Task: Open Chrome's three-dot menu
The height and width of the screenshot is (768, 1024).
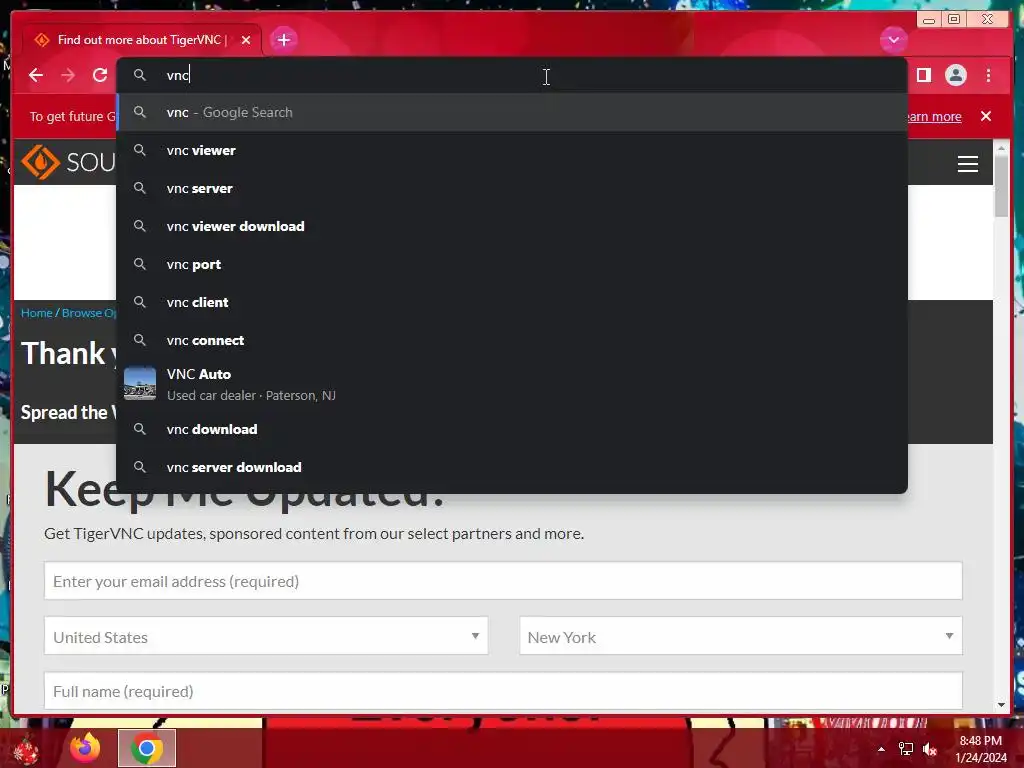Action: click(x=988, y=75)
